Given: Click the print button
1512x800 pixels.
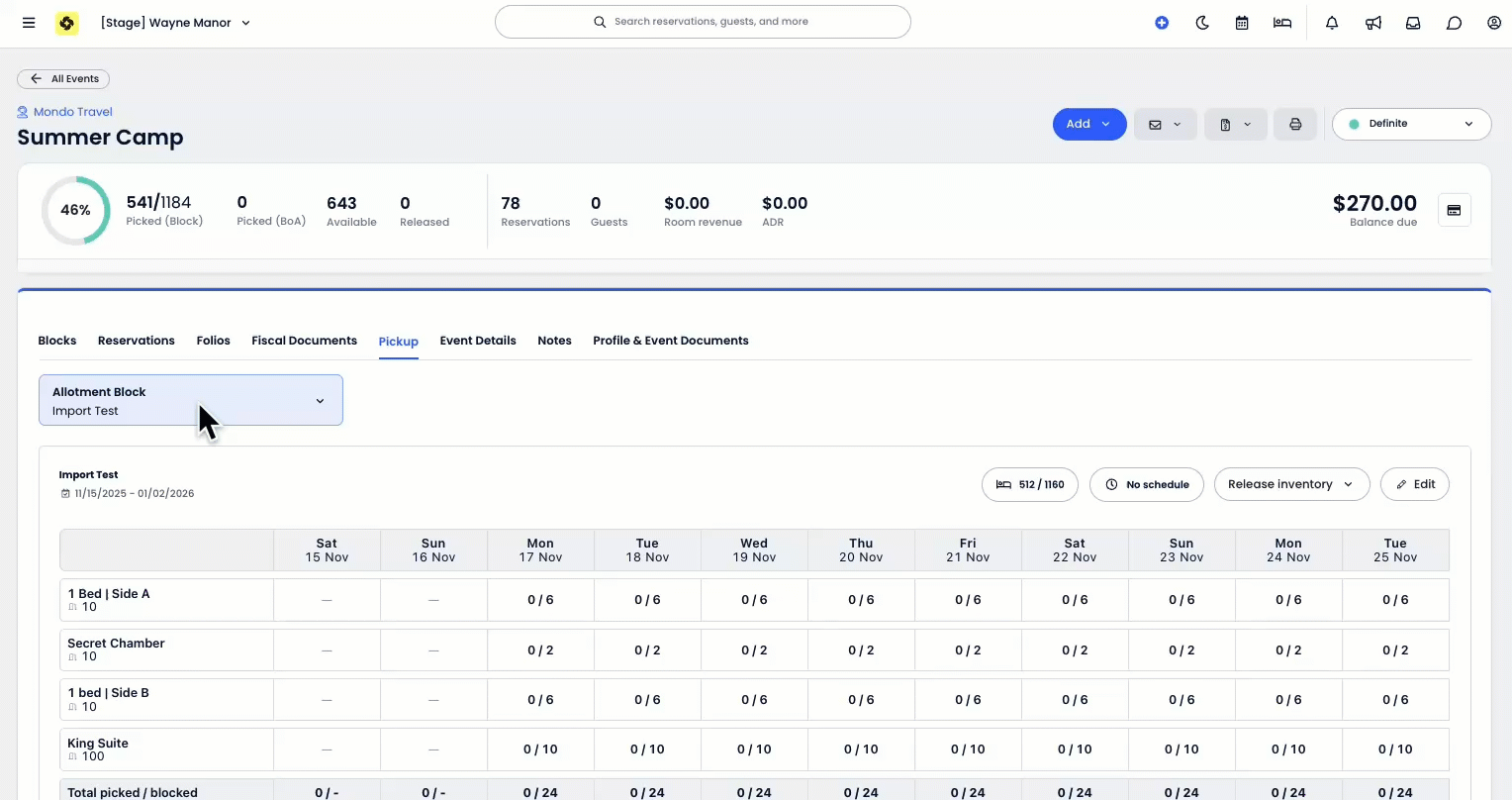Looking at the screenshot, I should point(1295,125).
